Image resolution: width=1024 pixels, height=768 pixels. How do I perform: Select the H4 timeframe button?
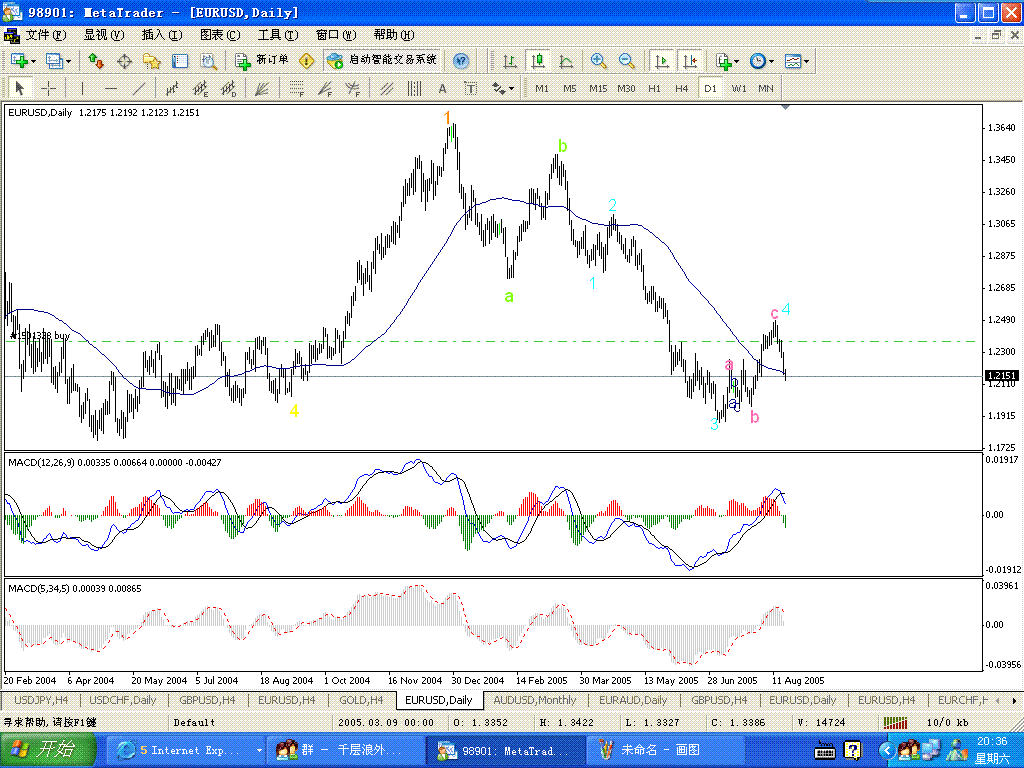[x=681, y=88]
